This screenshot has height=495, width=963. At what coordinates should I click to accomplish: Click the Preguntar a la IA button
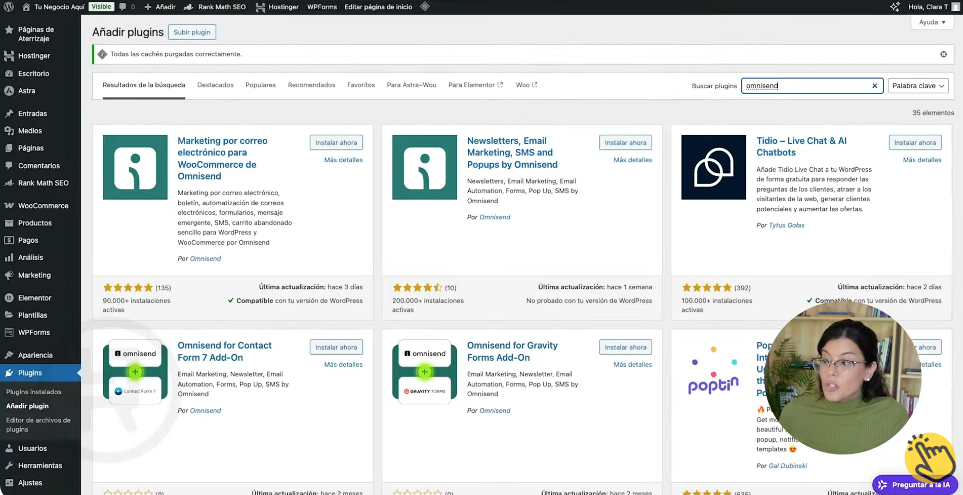click(x=914, y=485)
